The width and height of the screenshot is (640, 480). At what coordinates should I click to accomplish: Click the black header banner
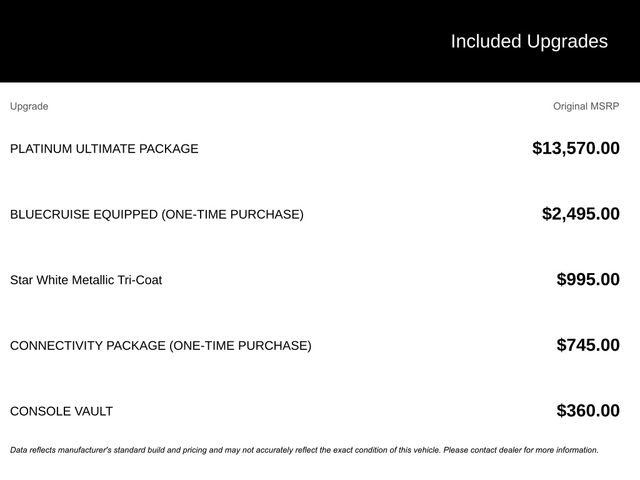click(320, 41)
